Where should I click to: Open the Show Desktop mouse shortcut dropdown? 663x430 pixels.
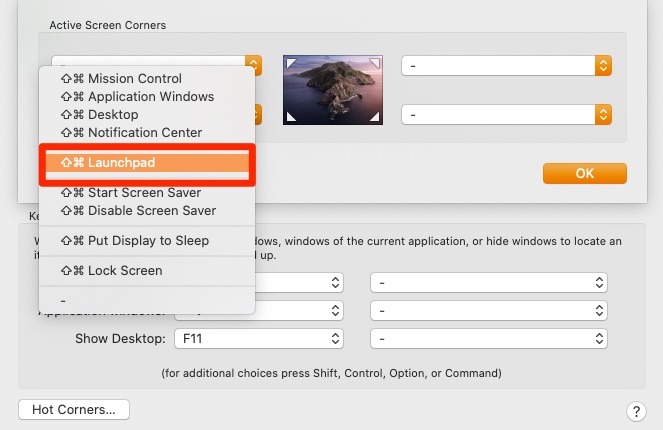489,339
